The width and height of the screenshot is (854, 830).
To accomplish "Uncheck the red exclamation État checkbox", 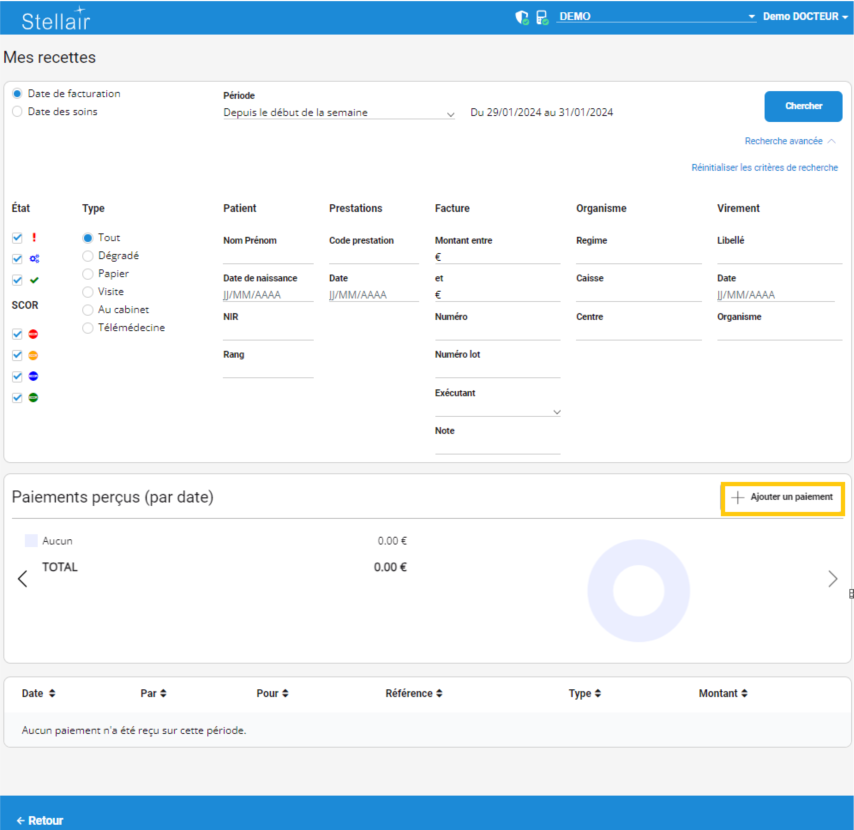I will [x=17, y=238].
